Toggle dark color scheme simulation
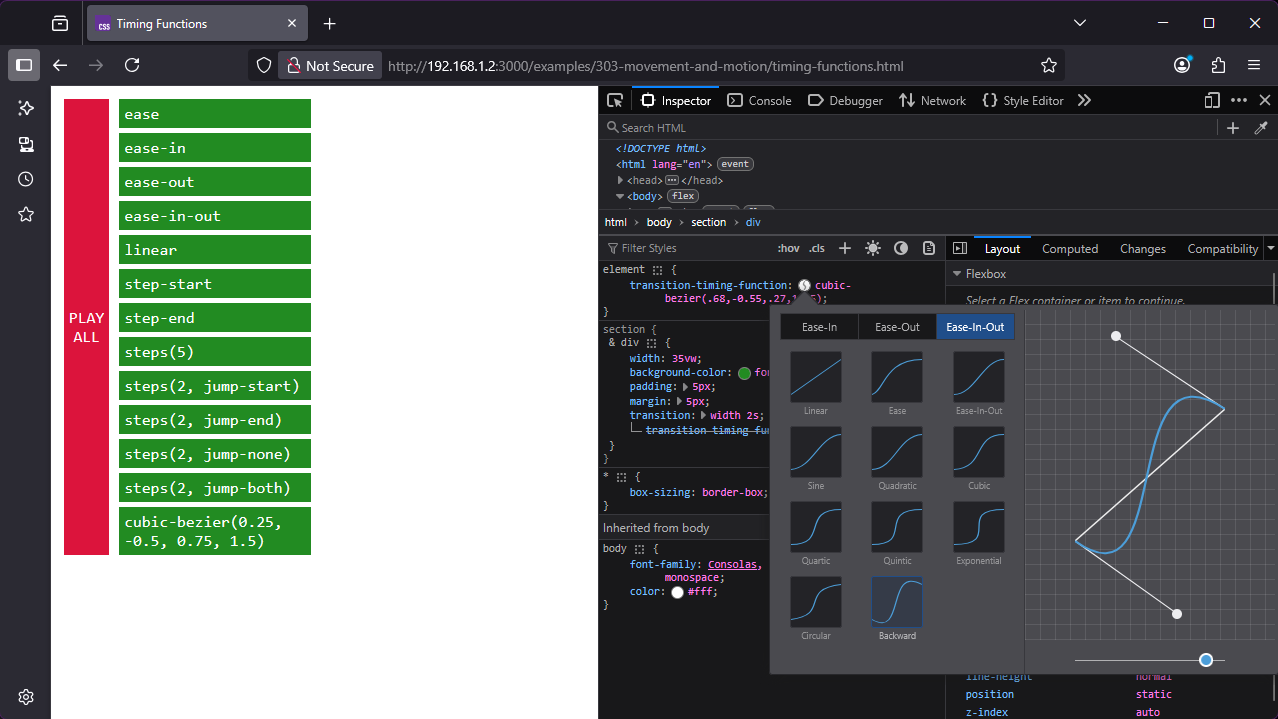 pos(901,248)
